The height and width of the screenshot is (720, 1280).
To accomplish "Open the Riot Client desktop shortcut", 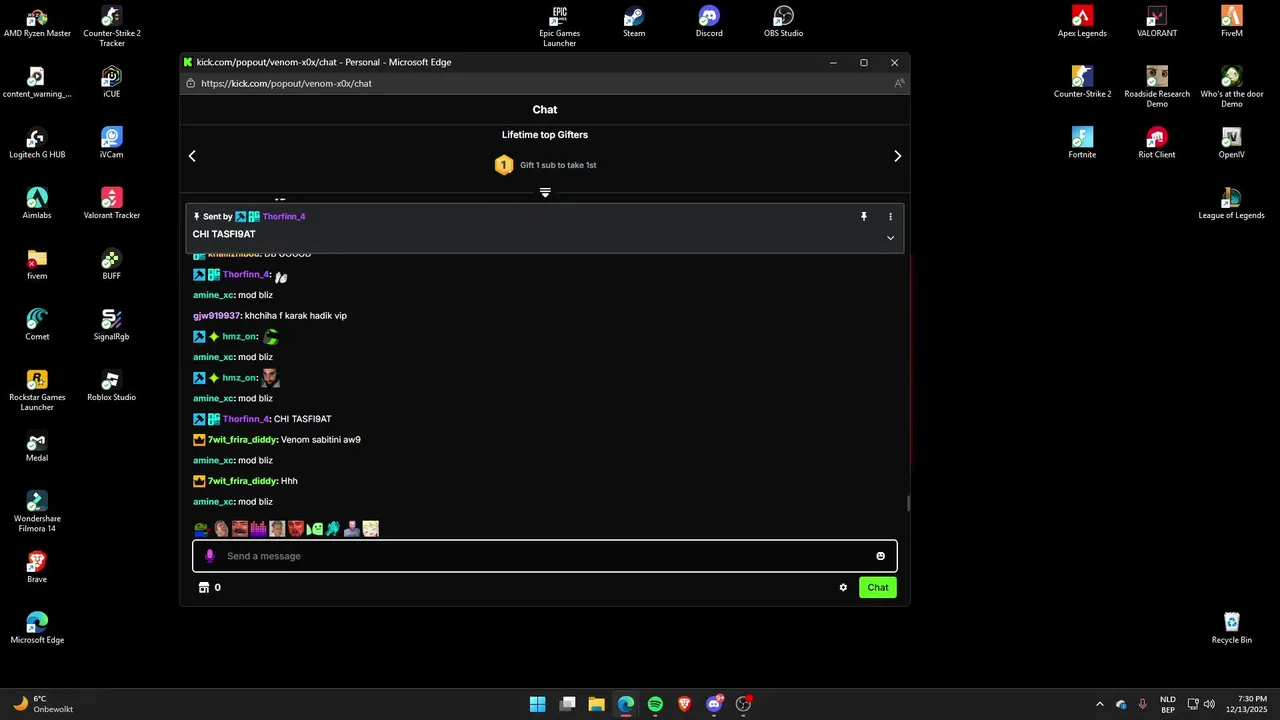I will click(1157, 143).
